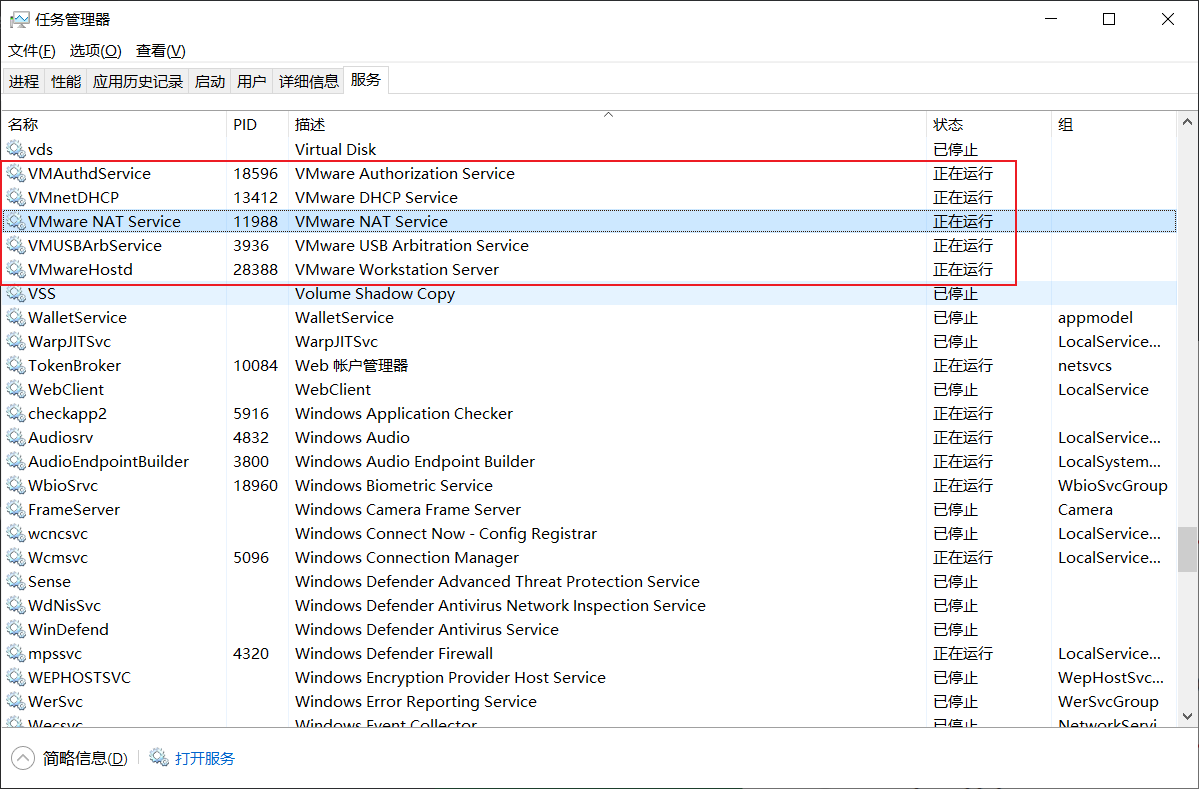Click PID 10084 cell
The width and height of the screenshot is (1199, 789).
pos(255,365)
